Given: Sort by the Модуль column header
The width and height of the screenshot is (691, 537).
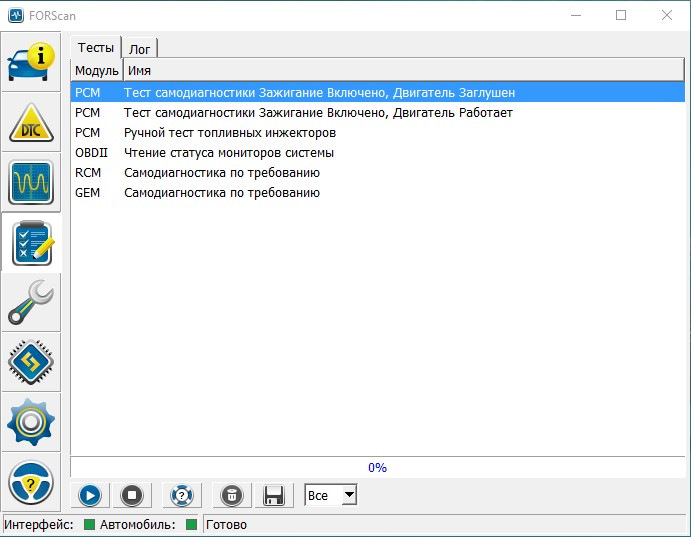Looking at the screenshot, I should [97, 70].
